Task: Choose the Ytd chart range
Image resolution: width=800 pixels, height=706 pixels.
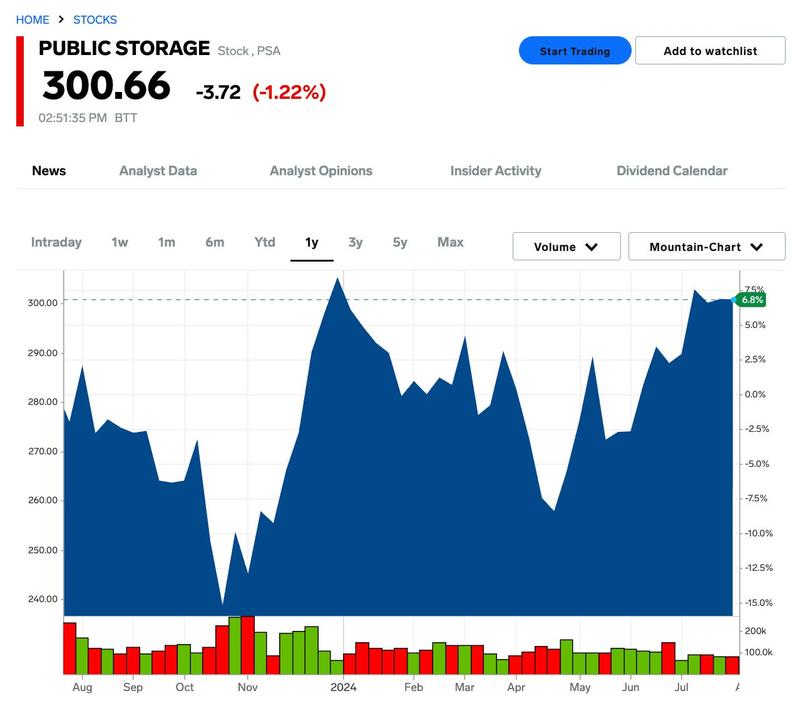Action: click(x=265, y=242)
